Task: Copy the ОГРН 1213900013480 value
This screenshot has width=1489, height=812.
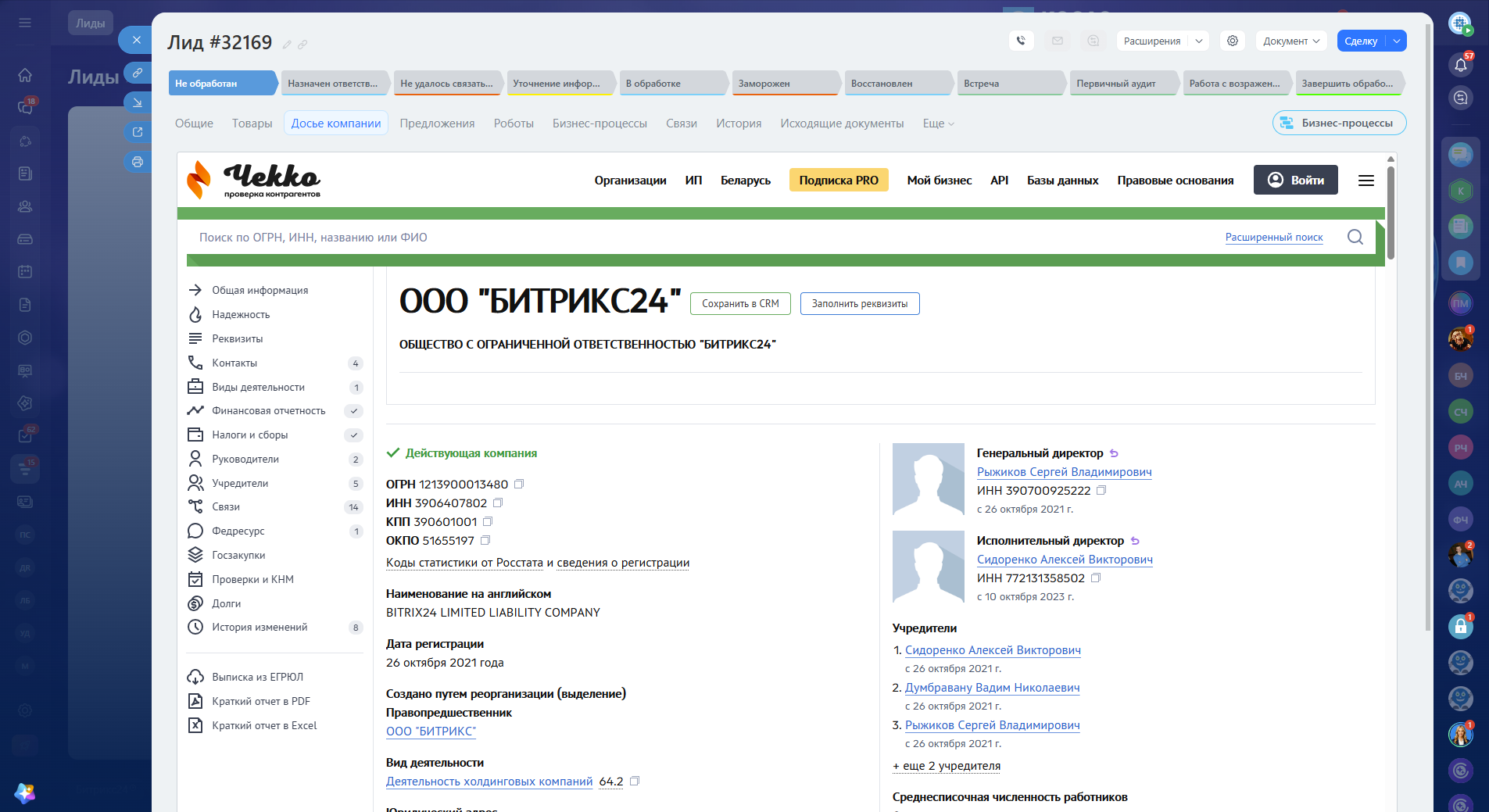Action: coord(519,485)
